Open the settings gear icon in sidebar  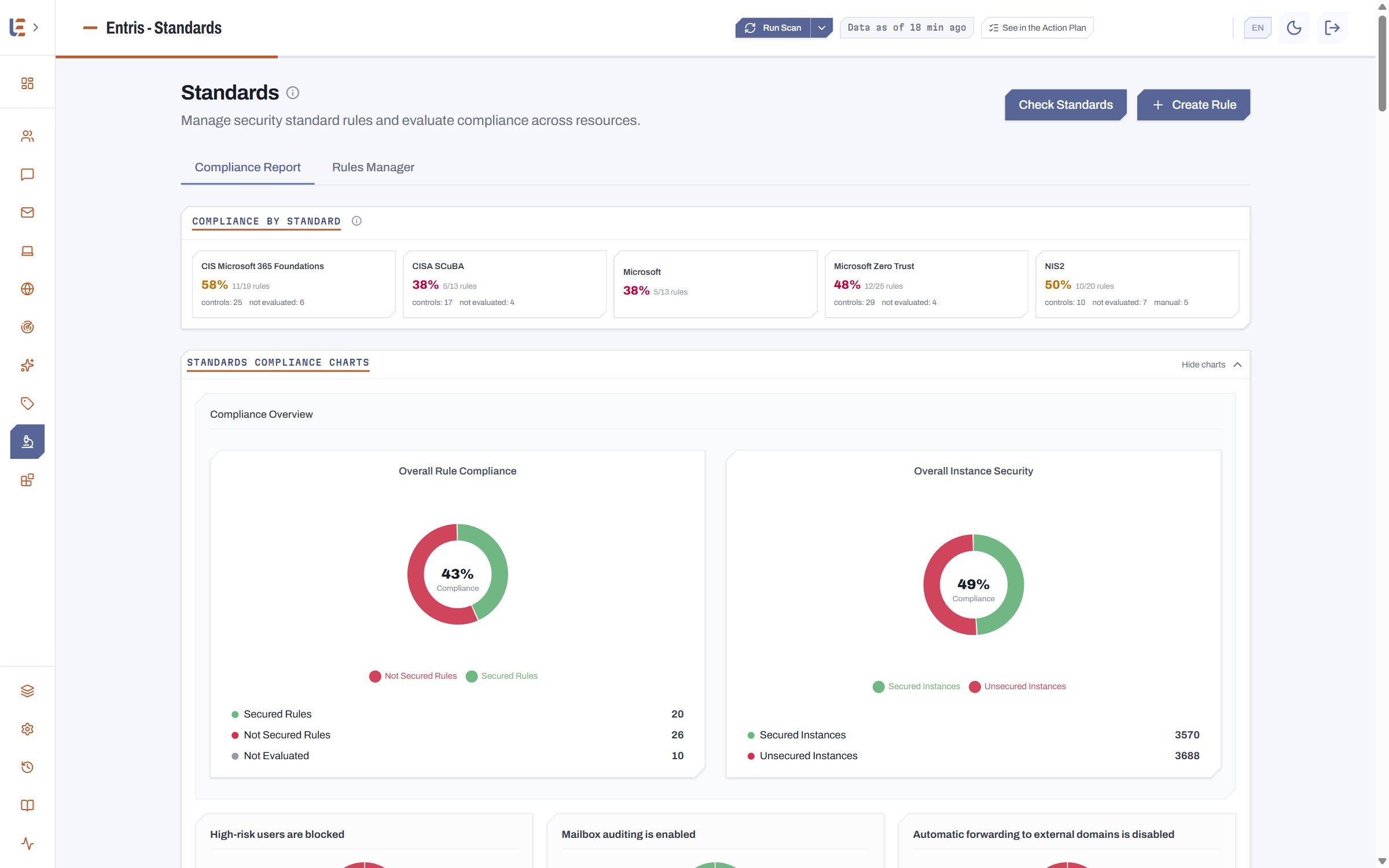point(27,729)
